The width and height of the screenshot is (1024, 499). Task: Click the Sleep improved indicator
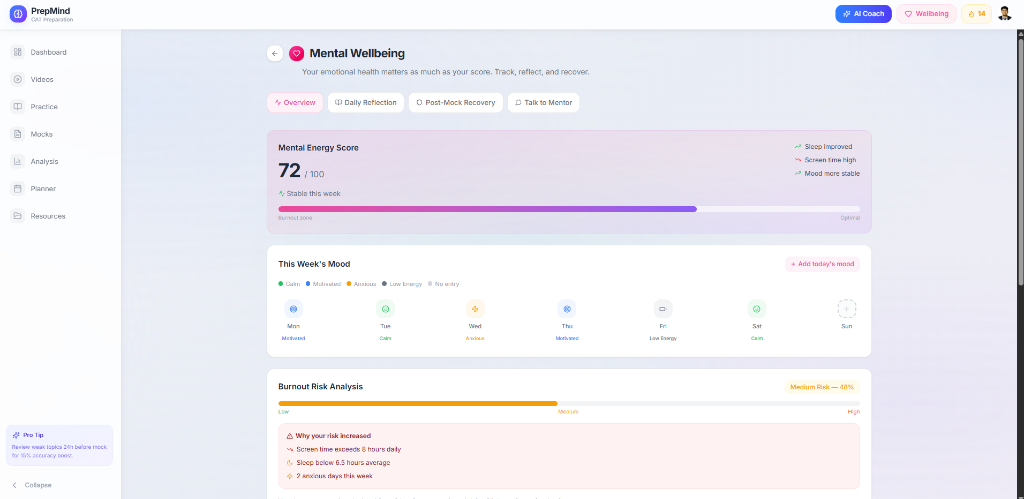(824, 147)
